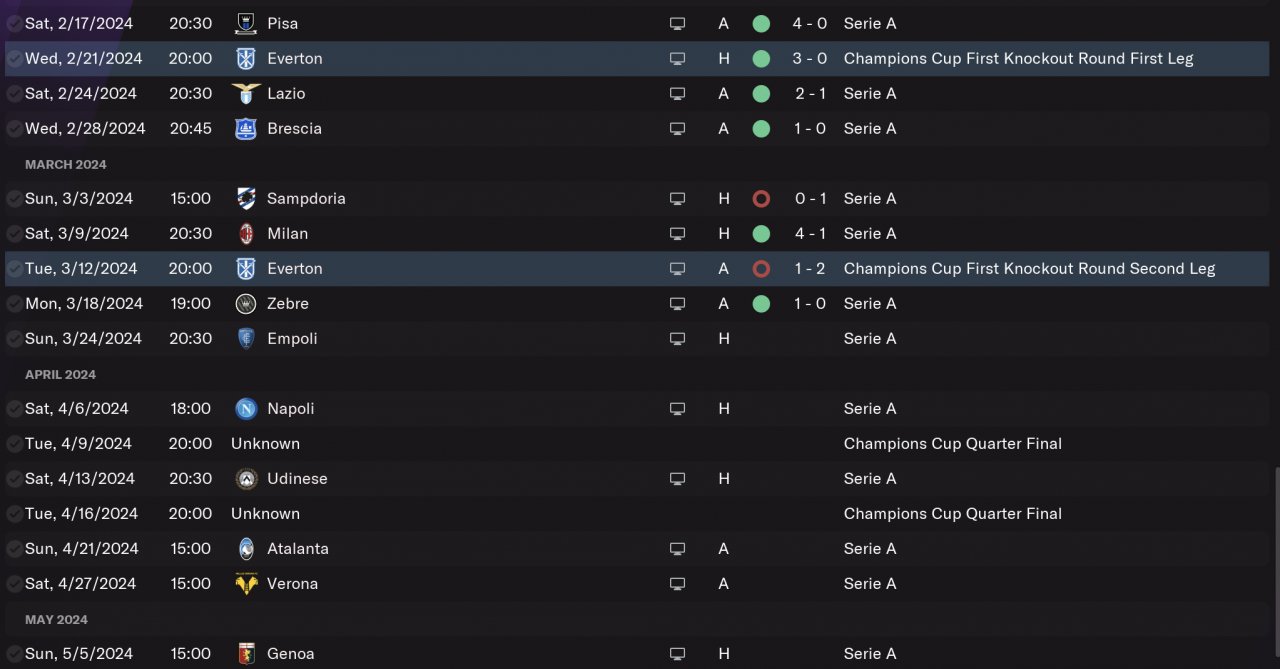
Task: Click the Pisa club badge
Action: 245,23
